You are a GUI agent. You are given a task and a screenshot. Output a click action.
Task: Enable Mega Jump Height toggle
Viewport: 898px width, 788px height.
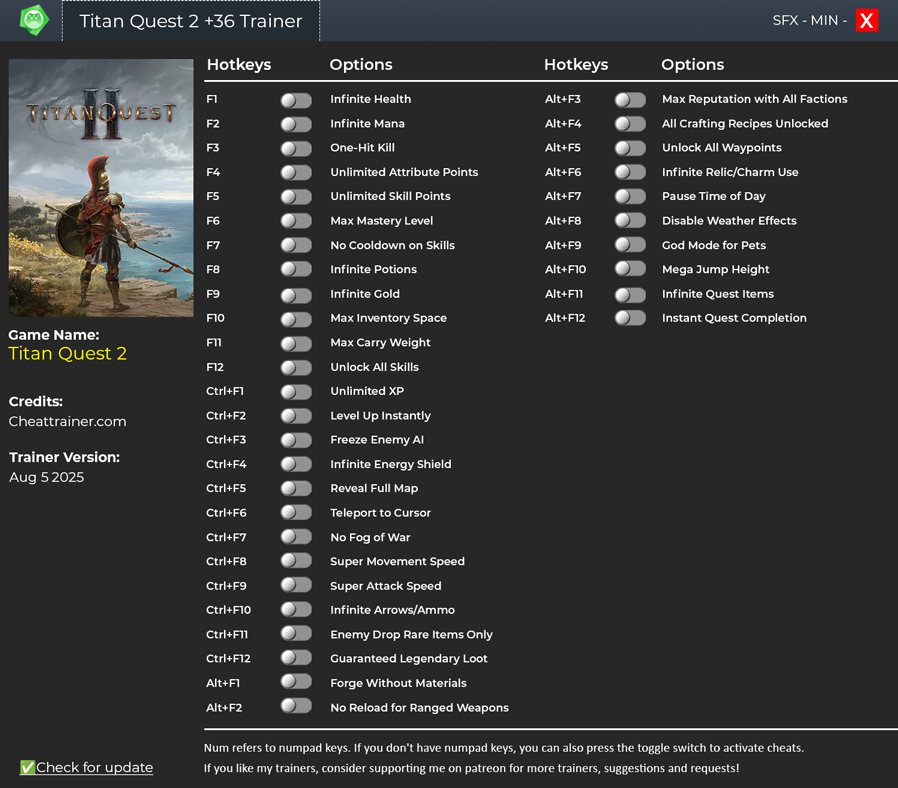[630, 269]
